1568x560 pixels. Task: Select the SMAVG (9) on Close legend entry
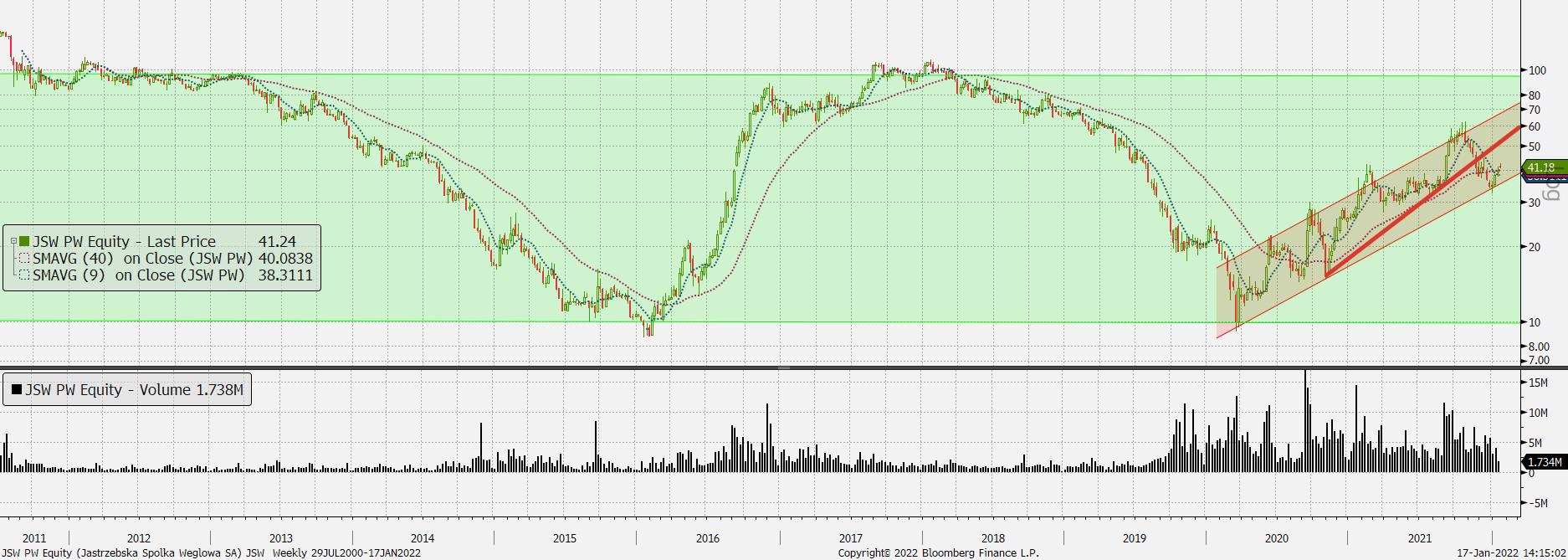click(139, 275)
